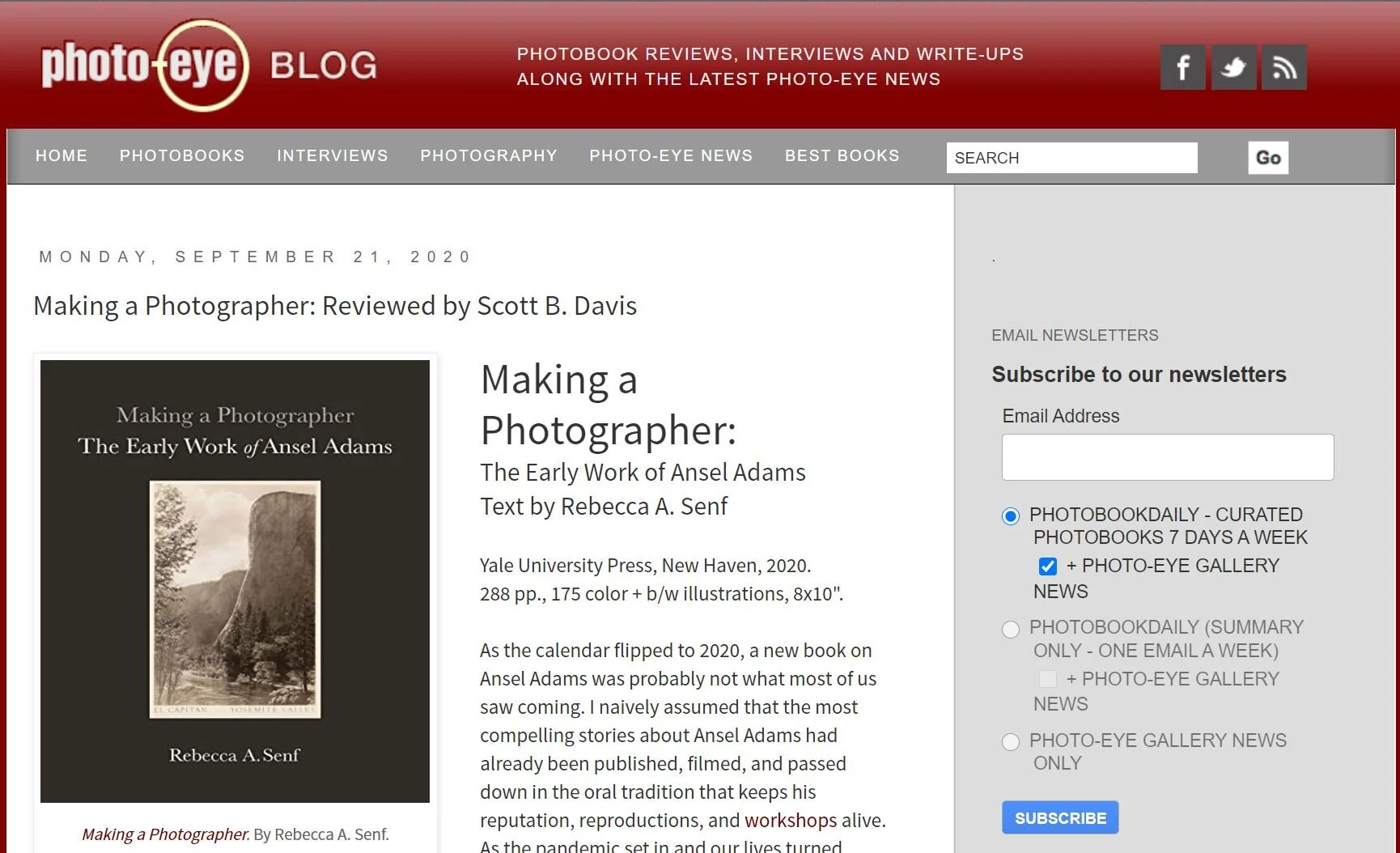Select PhotoBookDaily curated 7 days radio button
The image size is (1400, 853).
(x=1011, y=516)
